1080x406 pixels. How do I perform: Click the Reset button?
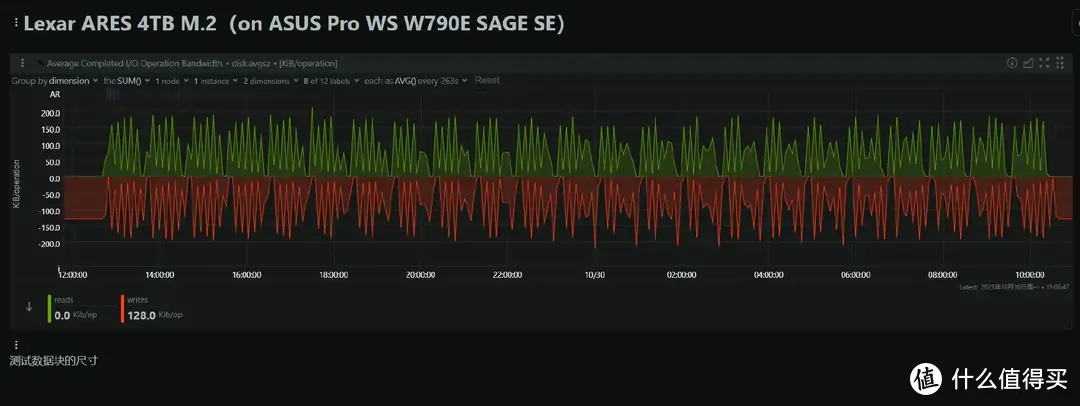487,80
